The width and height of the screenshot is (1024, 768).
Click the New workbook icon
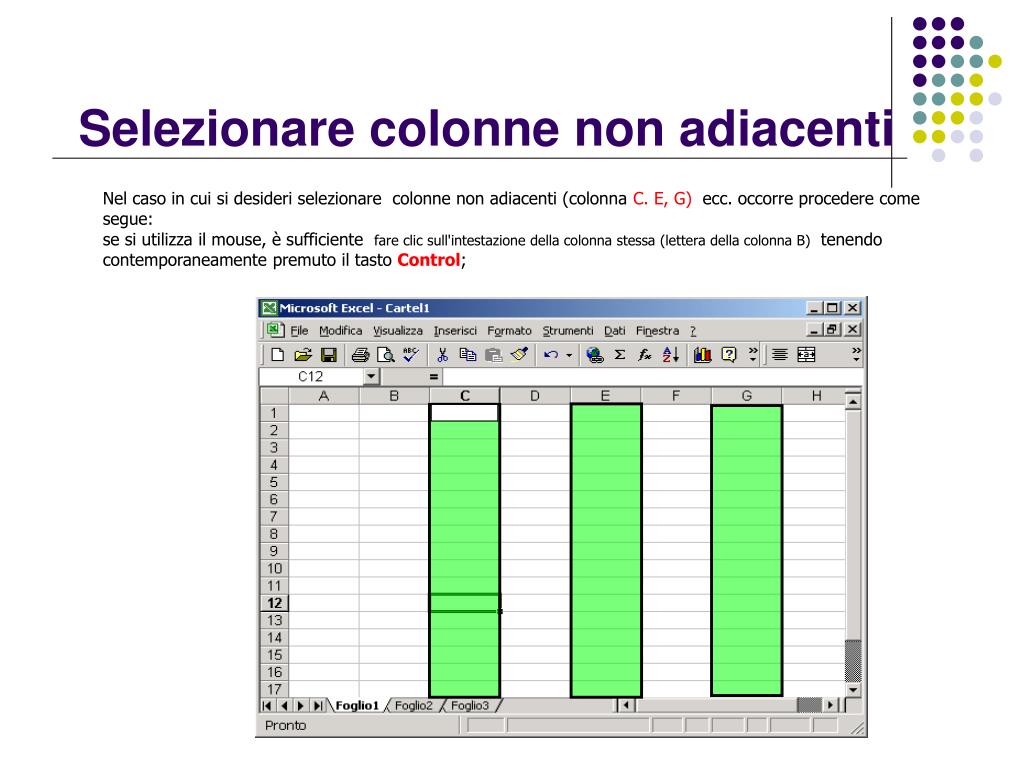tap(278, 355)
